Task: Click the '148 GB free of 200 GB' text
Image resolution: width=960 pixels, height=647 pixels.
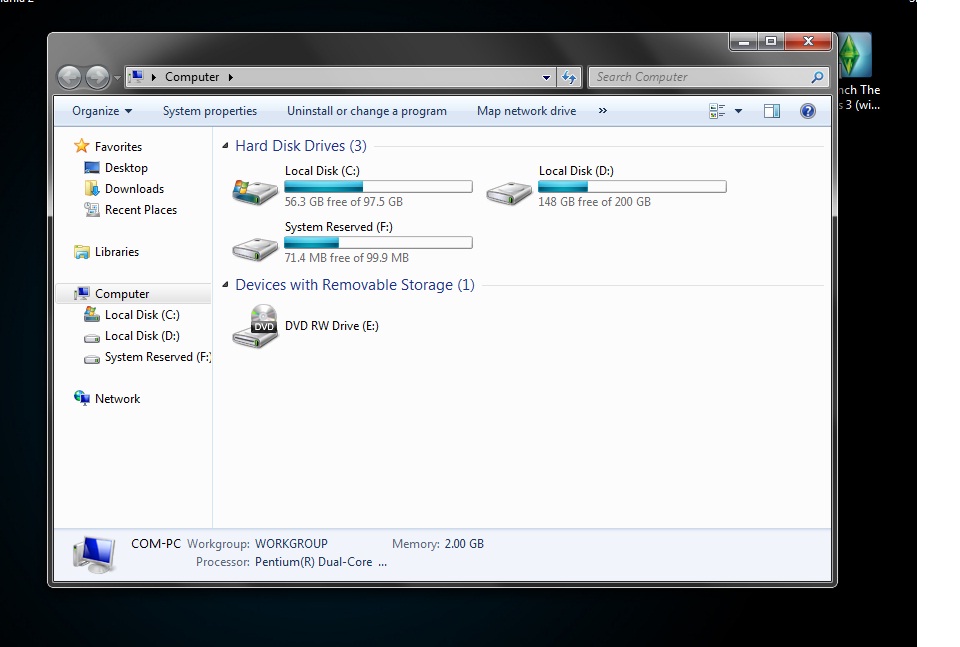Action: click(x=594, y=201)
